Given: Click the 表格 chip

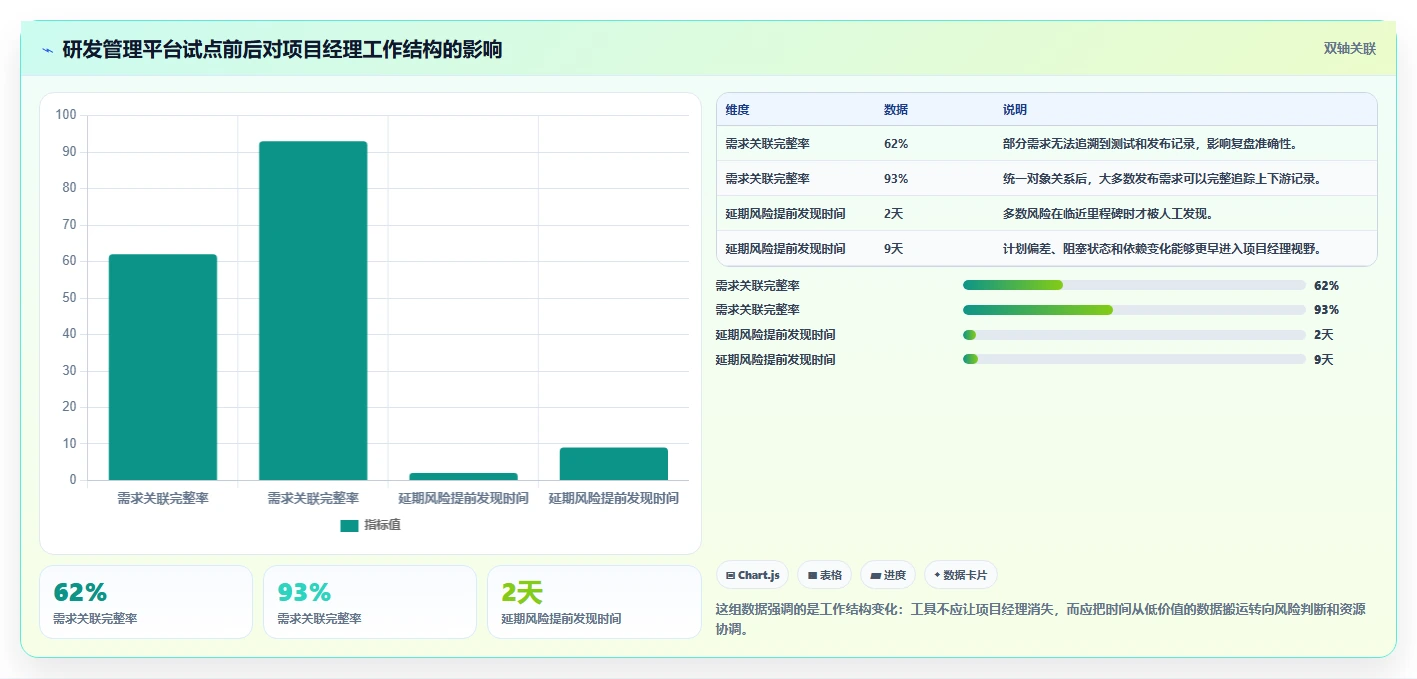Looking at the screenshot, I should coord(825,575).
